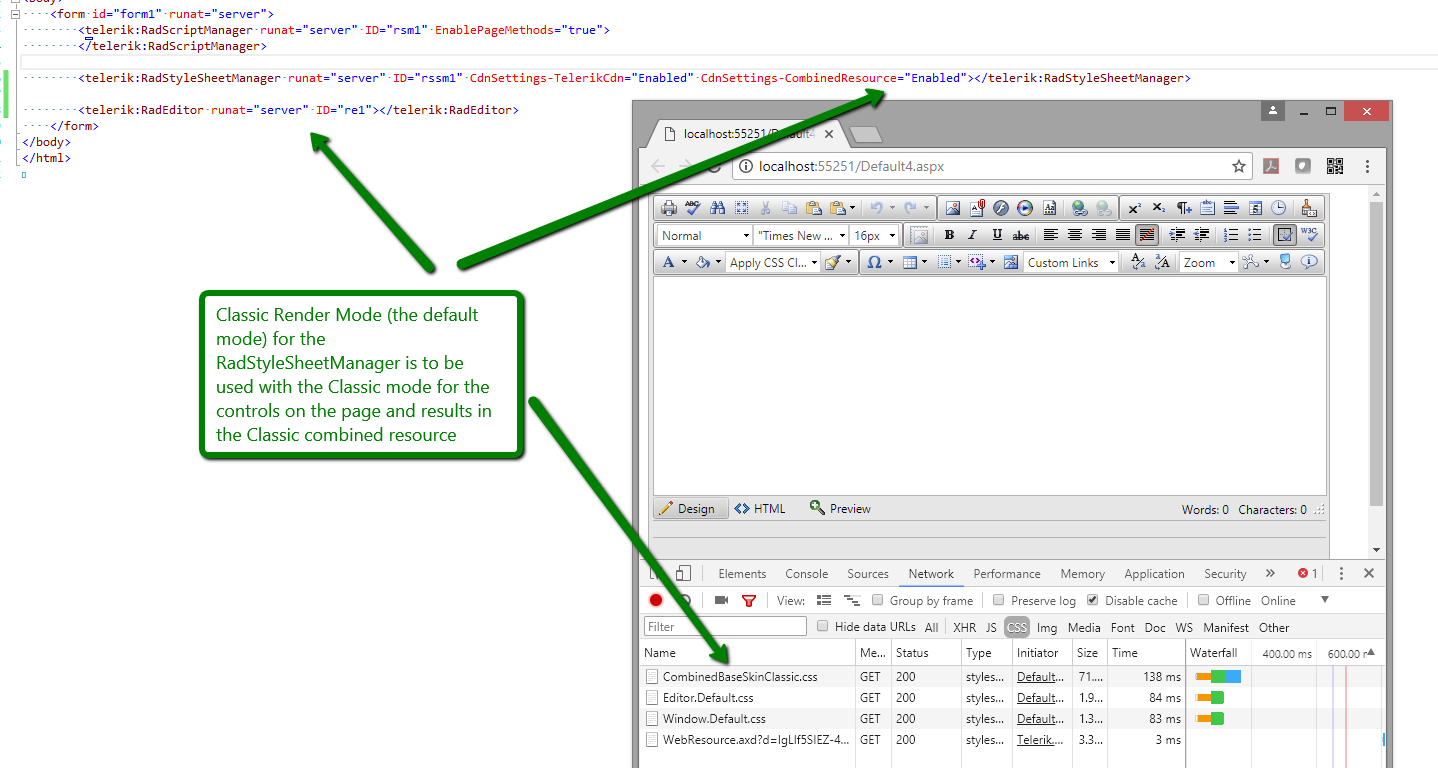Justify the text fully

[x=1123, y=235]
